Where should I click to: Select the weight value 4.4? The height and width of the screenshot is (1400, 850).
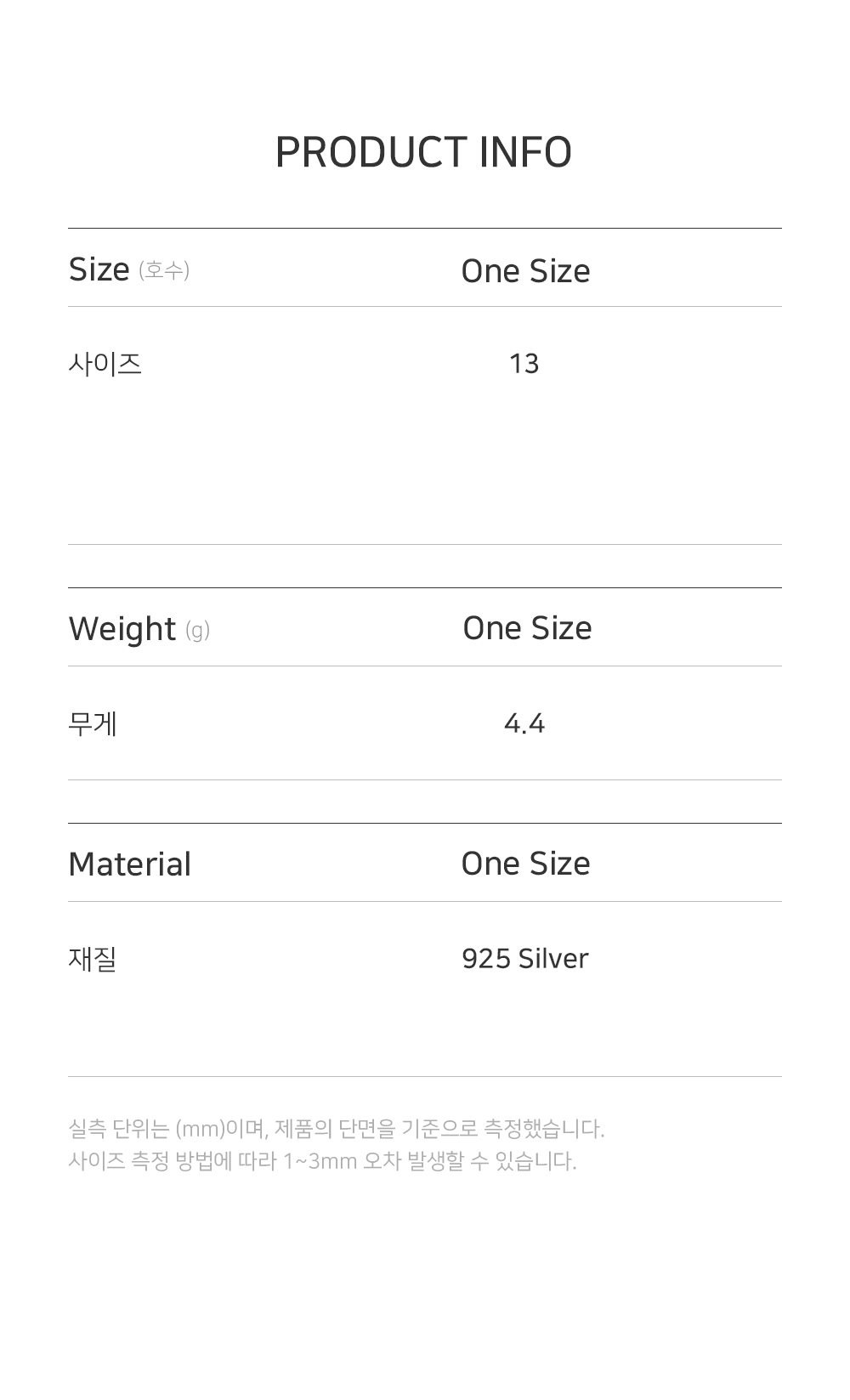pos(524,723)
